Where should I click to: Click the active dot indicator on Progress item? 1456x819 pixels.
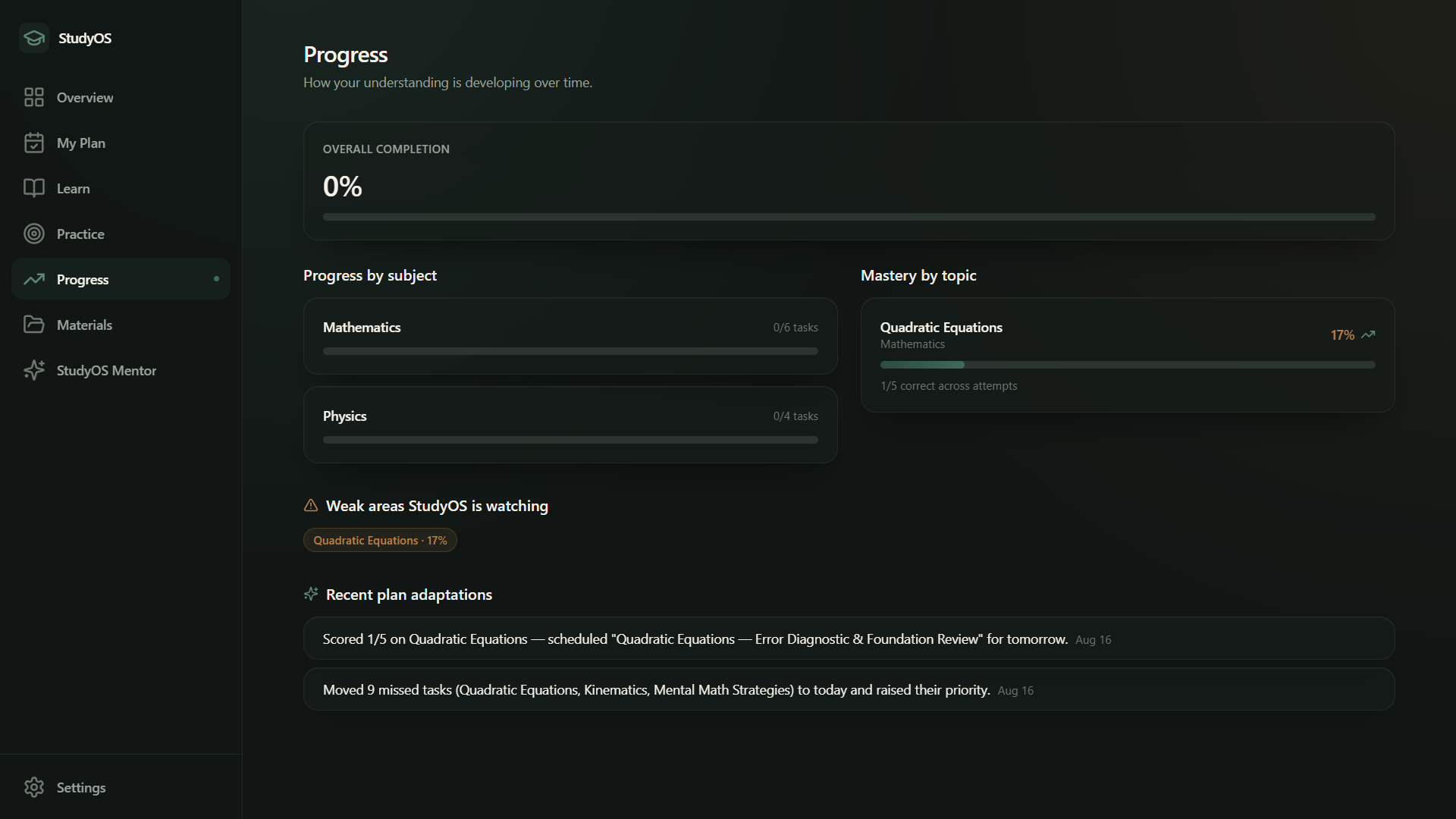point(216,279)
